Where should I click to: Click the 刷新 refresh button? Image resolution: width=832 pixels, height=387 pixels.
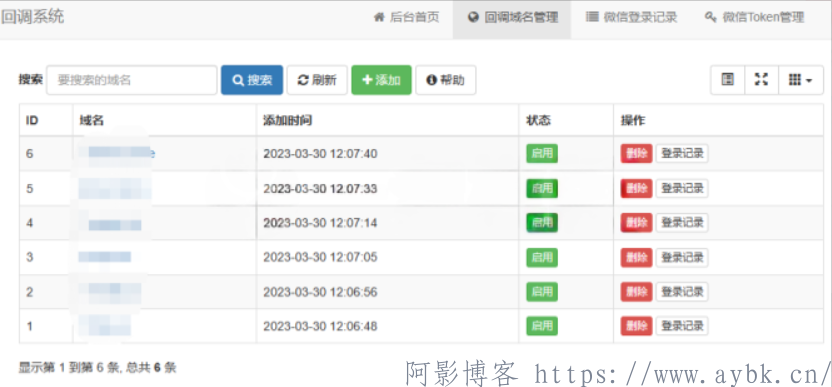pos(317,80)
